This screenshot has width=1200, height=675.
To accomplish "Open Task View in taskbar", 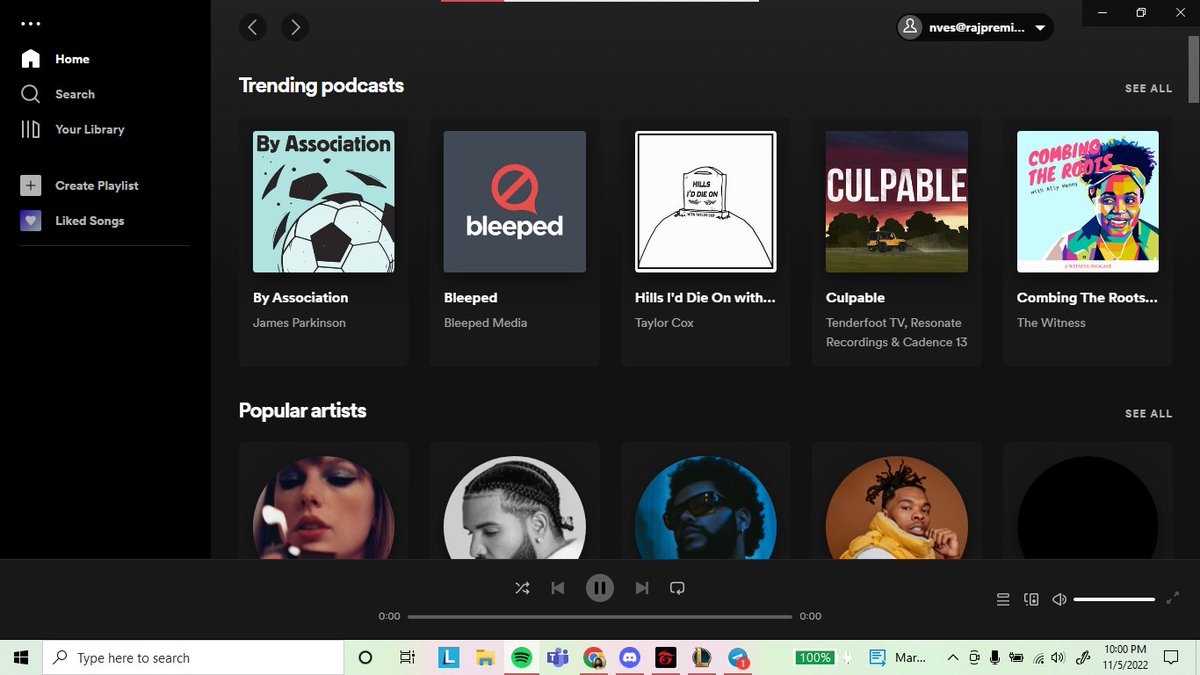I will [407, 658].
